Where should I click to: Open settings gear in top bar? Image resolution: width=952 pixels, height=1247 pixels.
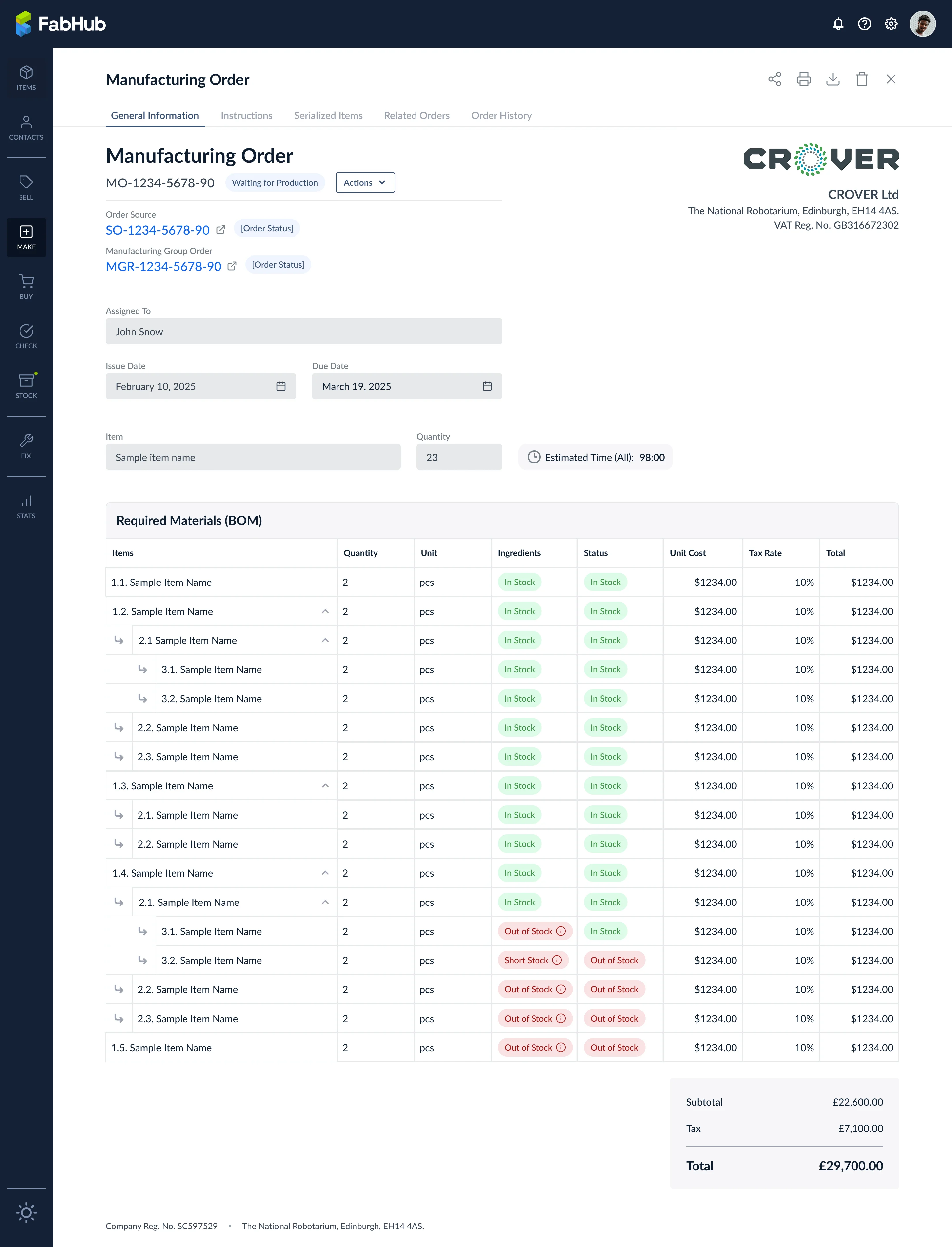891,24
